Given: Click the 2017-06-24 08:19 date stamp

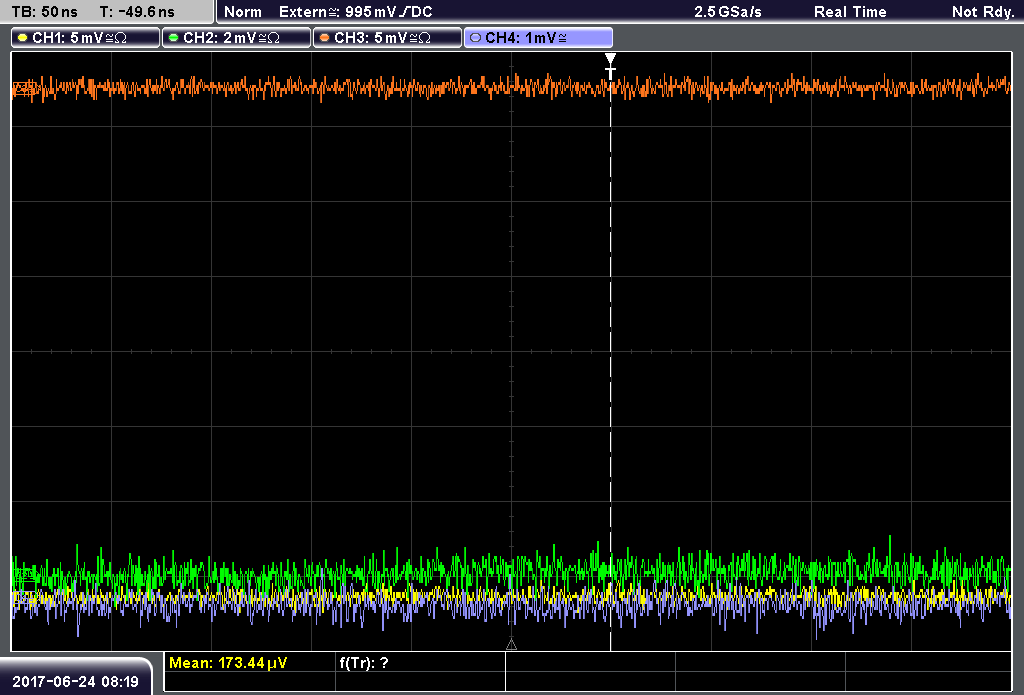Looking at the screenshot, I should pos(76,681).
